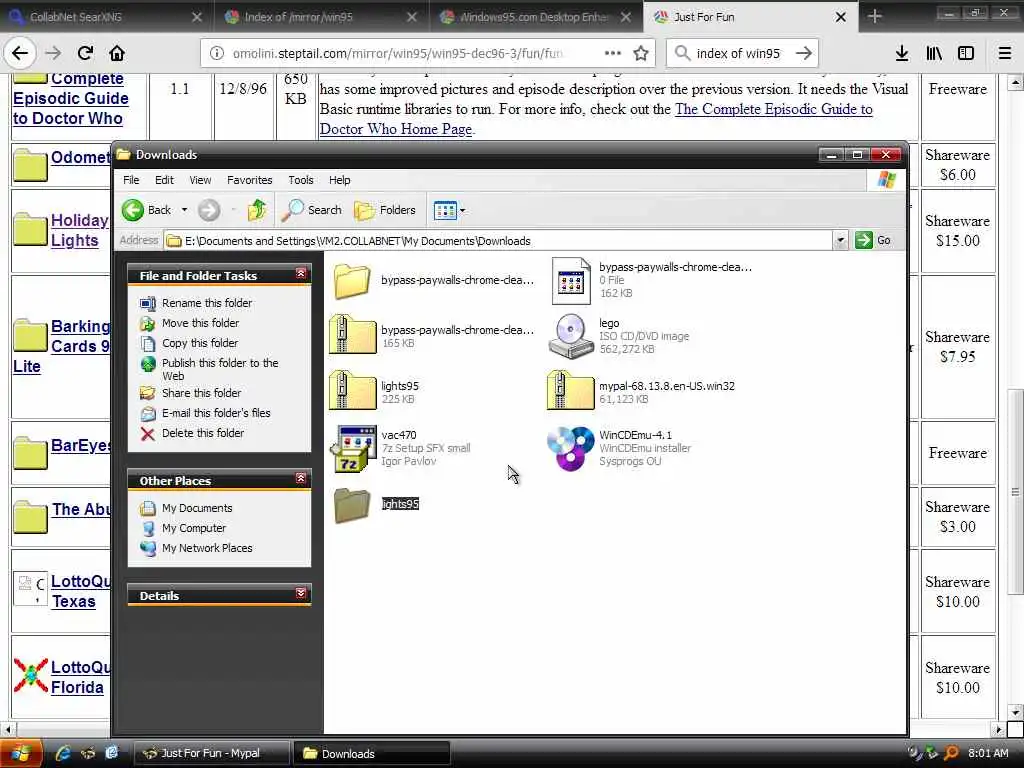The height and width of the screenshot is (768, 1024).
Task: Open the browser hamburger menu
Action: pyautogui.click(x=1005, y=53)
